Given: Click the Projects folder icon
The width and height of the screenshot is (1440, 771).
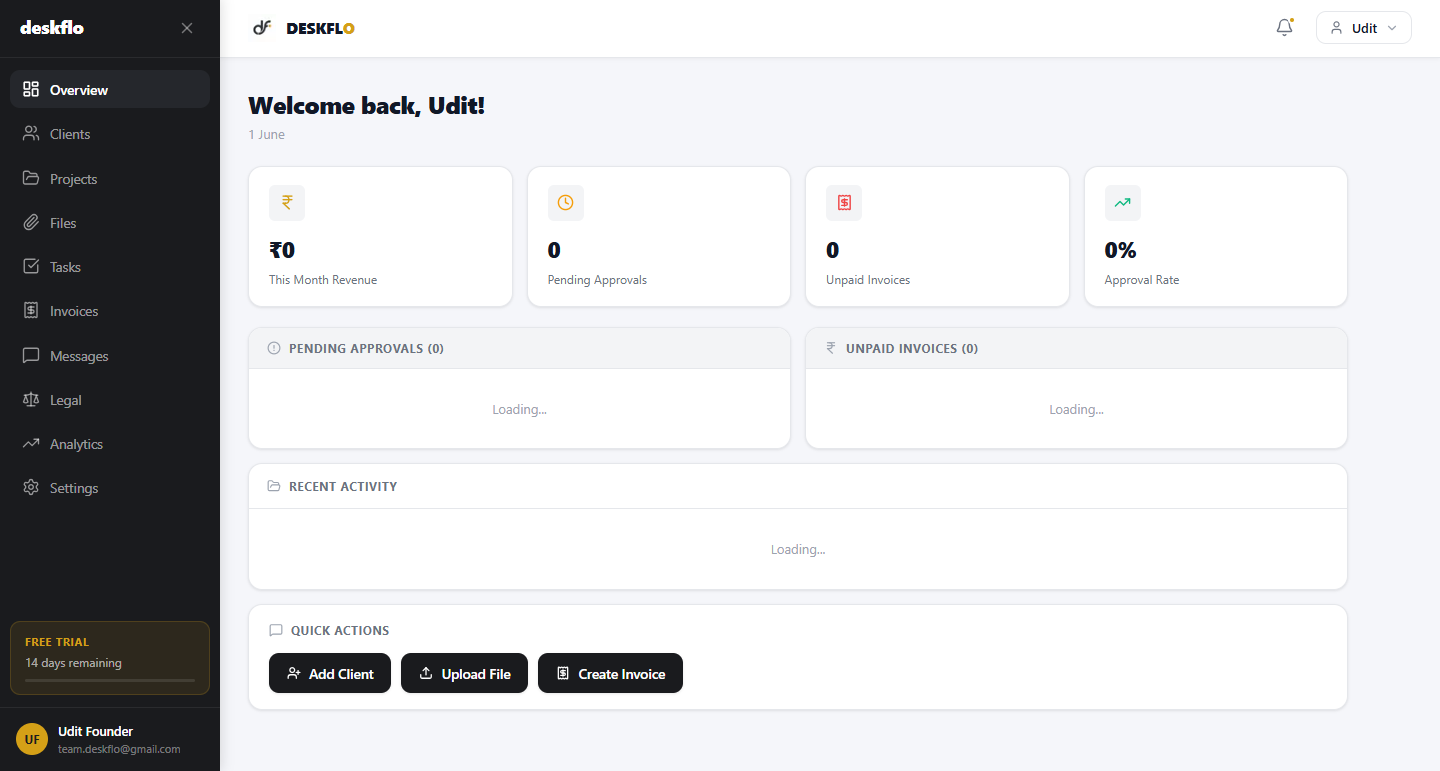Looking at the screenshot, I should point(31,178).
